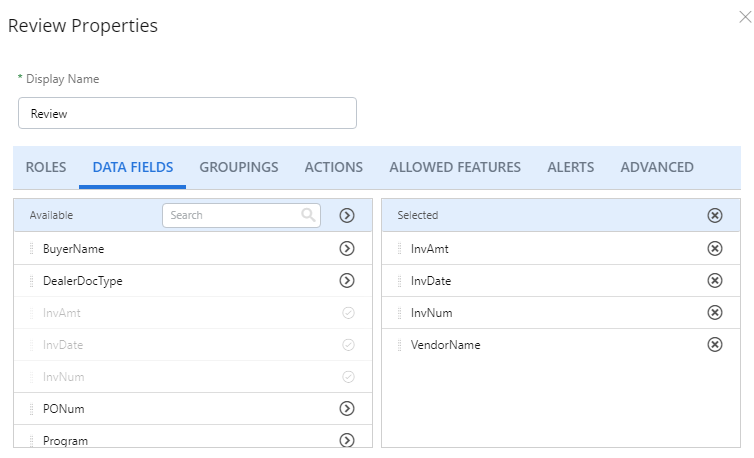
Task: Select InvAmt text in Selected list
Action: coord(429,249)
